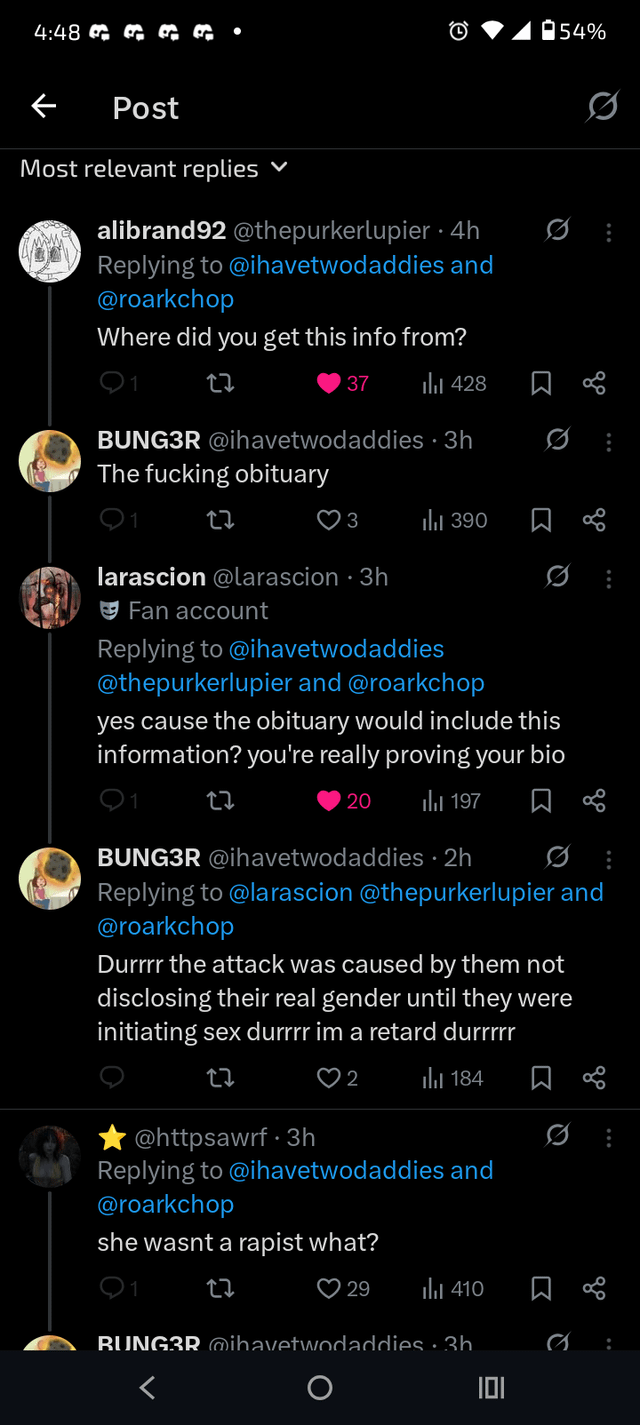Like the "The fucking obituary" reply
This screenshot has height=1425, width=640.
click(329, 520)
